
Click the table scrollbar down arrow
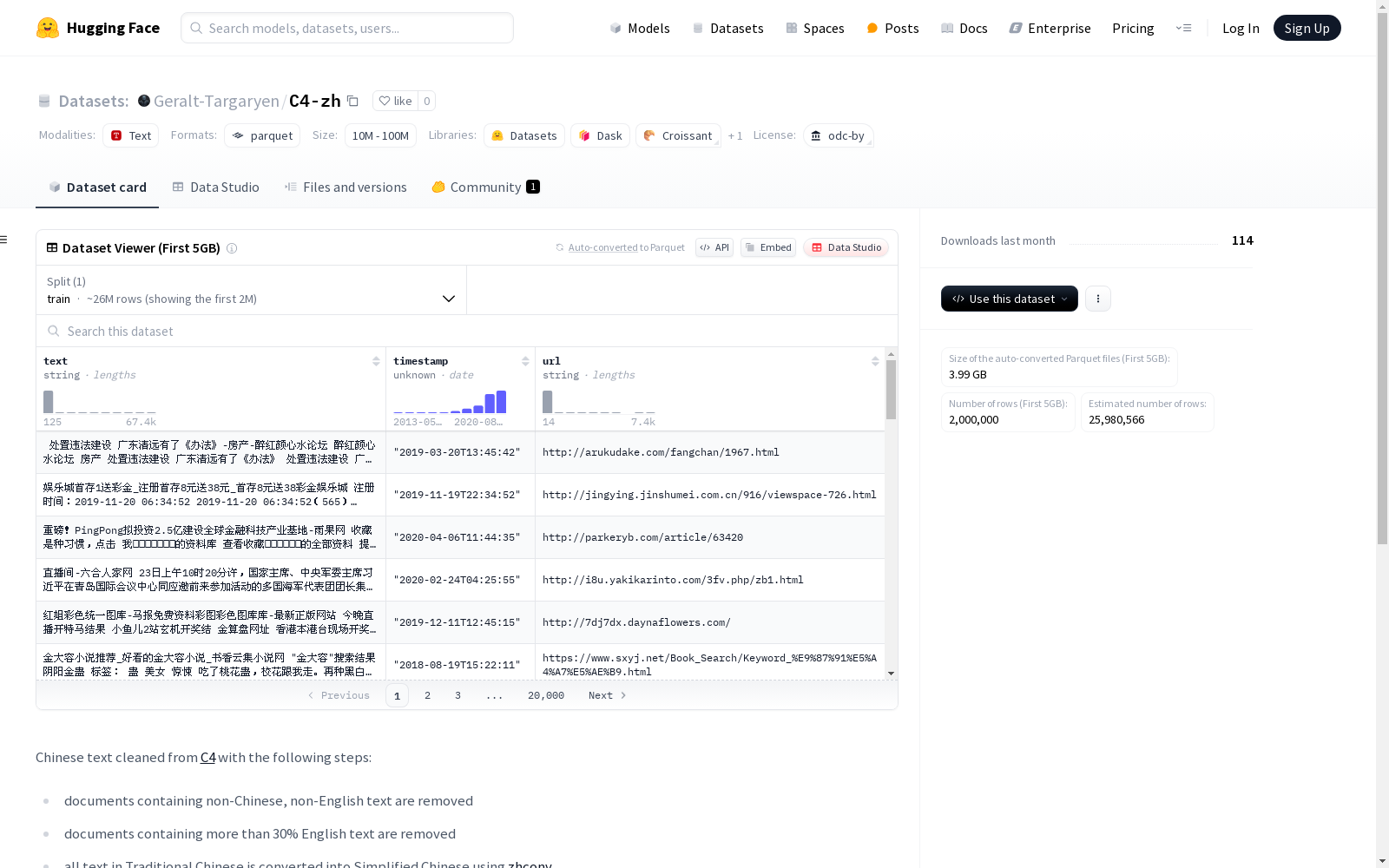[891, 674]
